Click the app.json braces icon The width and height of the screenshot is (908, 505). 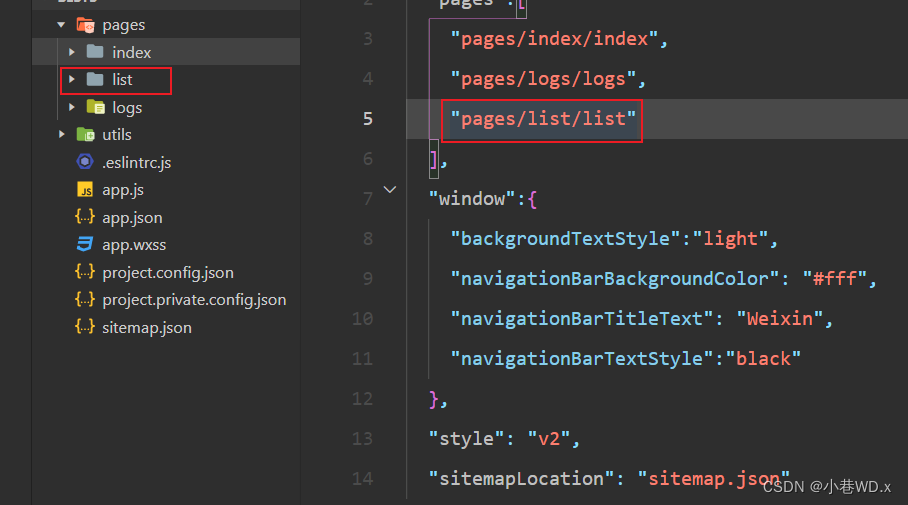(85, 217)
